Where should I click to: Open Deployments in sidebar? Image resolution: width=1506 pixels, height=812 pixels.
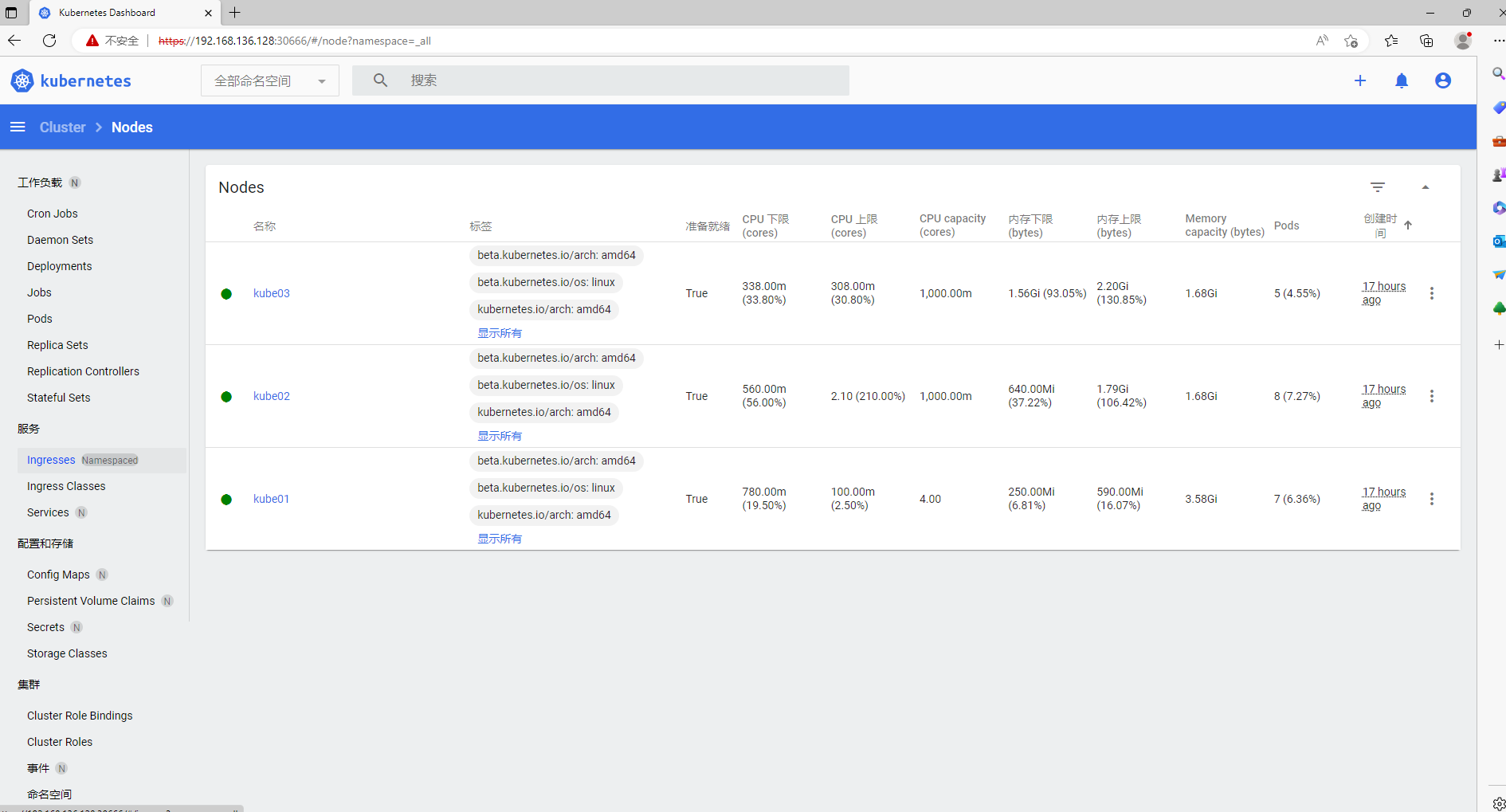(59, 266)
